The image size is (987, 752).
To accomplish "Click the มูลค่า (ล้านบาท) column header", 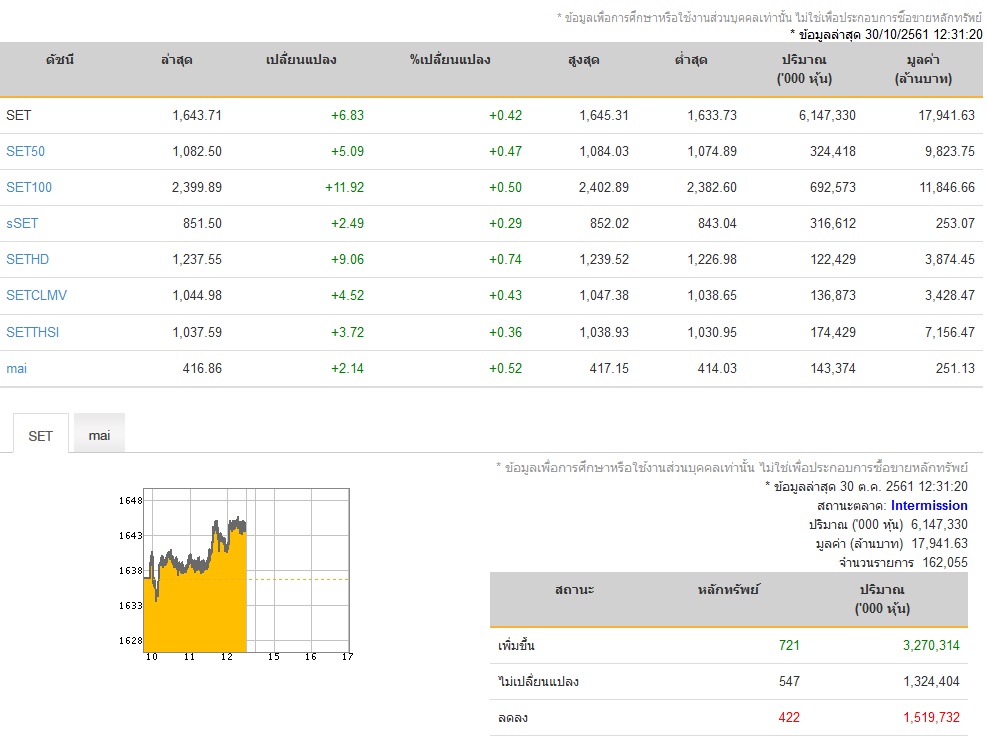I will point(923,69).
